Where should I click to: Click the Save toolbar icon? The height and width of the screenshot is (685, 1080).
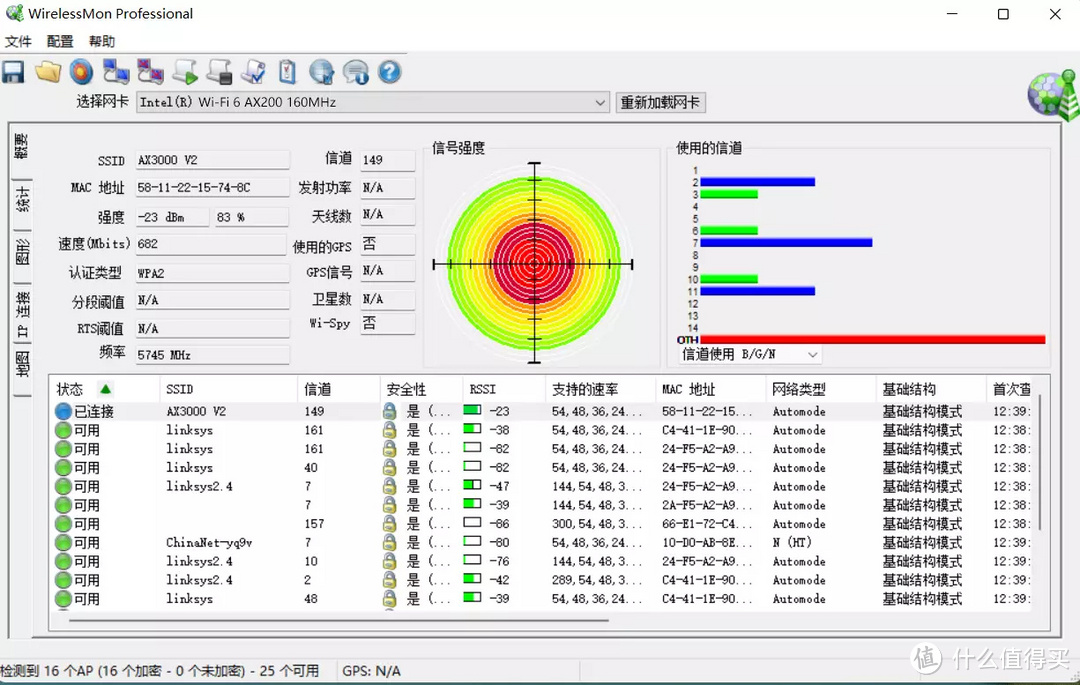coord(11,71)
